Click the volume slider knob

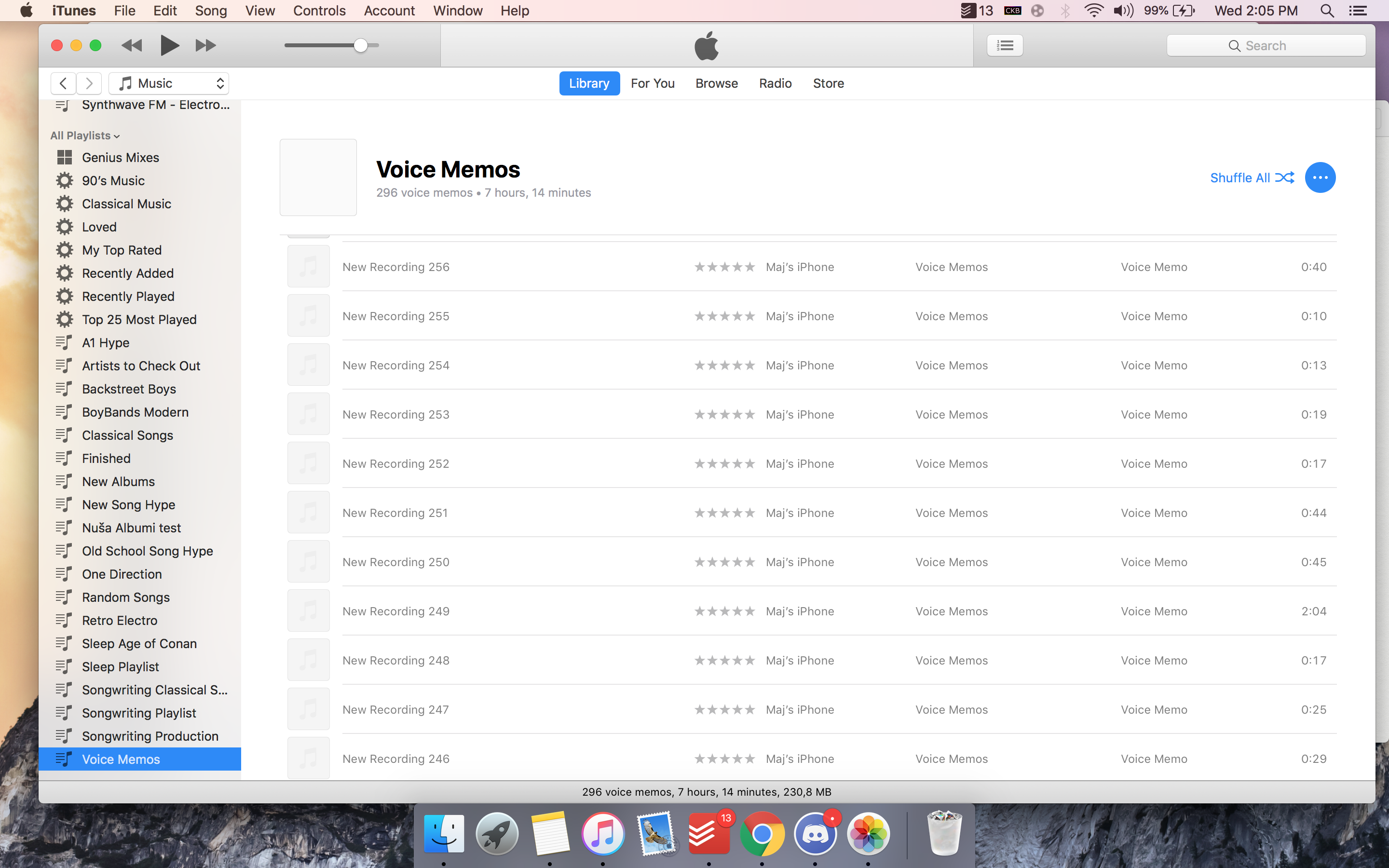click(x=360, y=45)
